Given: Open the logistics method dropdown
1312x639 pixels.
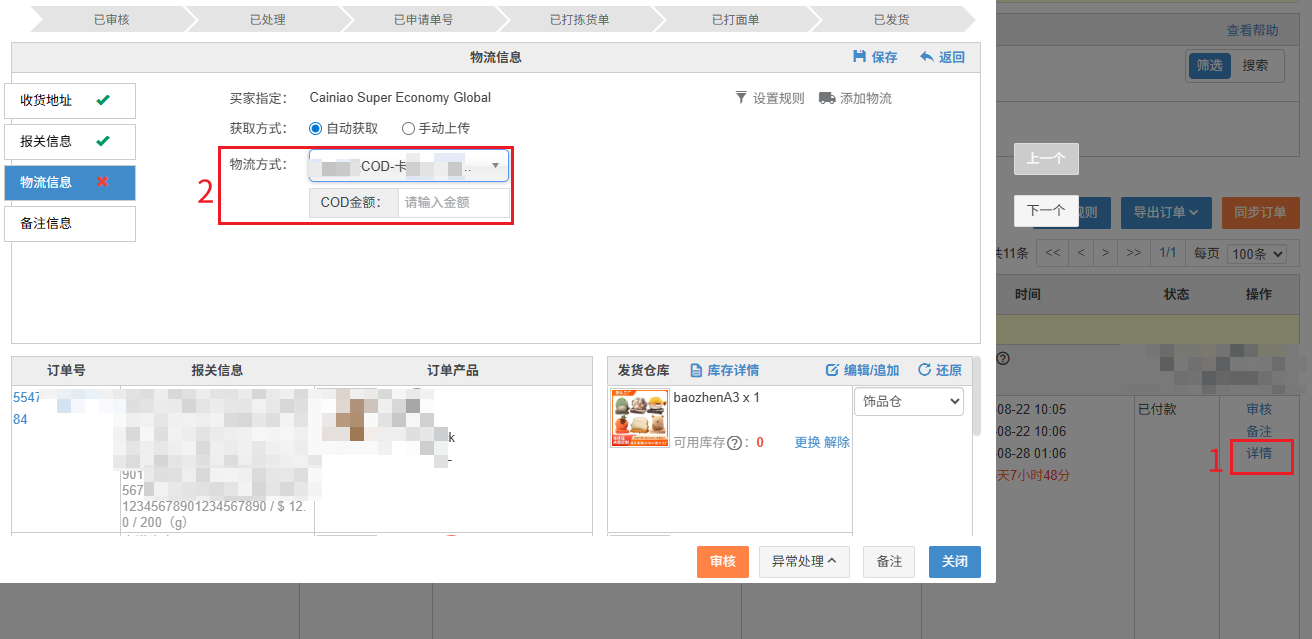Looking at the screenshot, I should click(408, 166).
